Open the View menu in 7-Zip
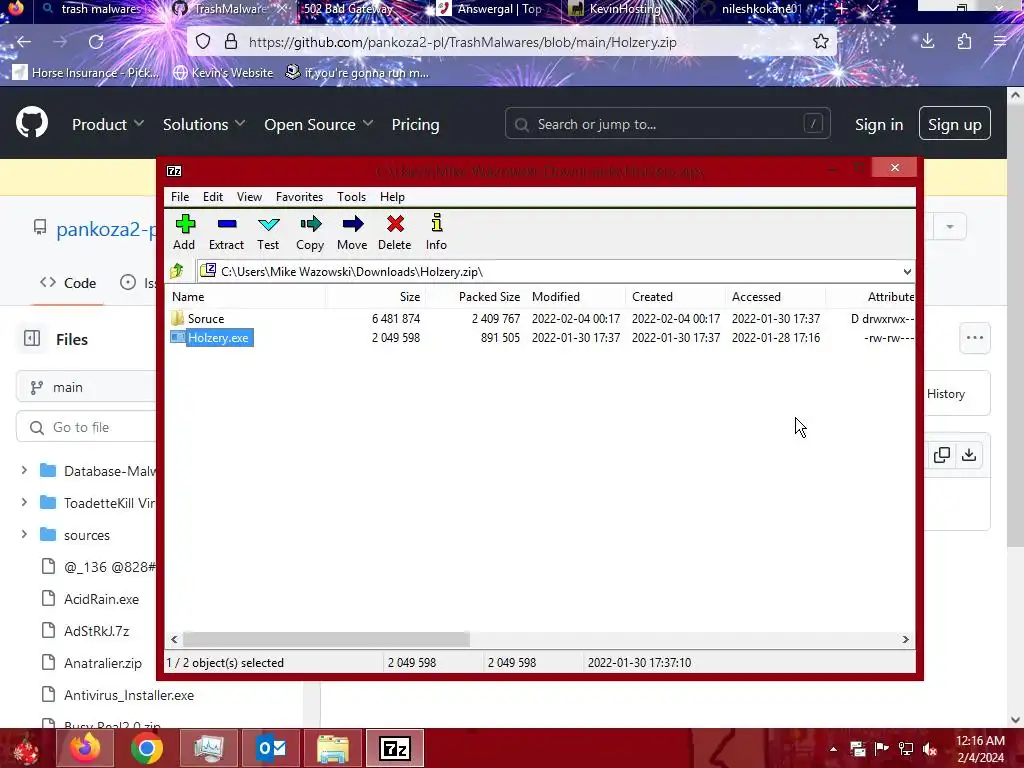 click(x=249, y=197)
